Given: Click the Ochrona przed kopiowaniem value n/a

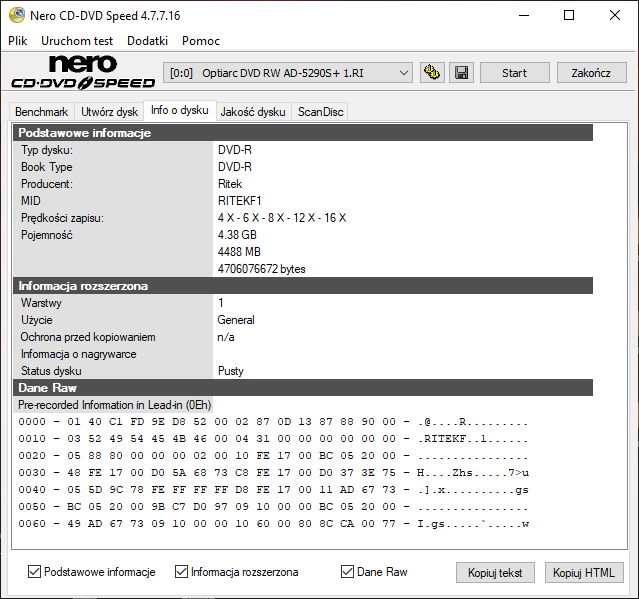Looking at the screenshot, I should point(226,337).
